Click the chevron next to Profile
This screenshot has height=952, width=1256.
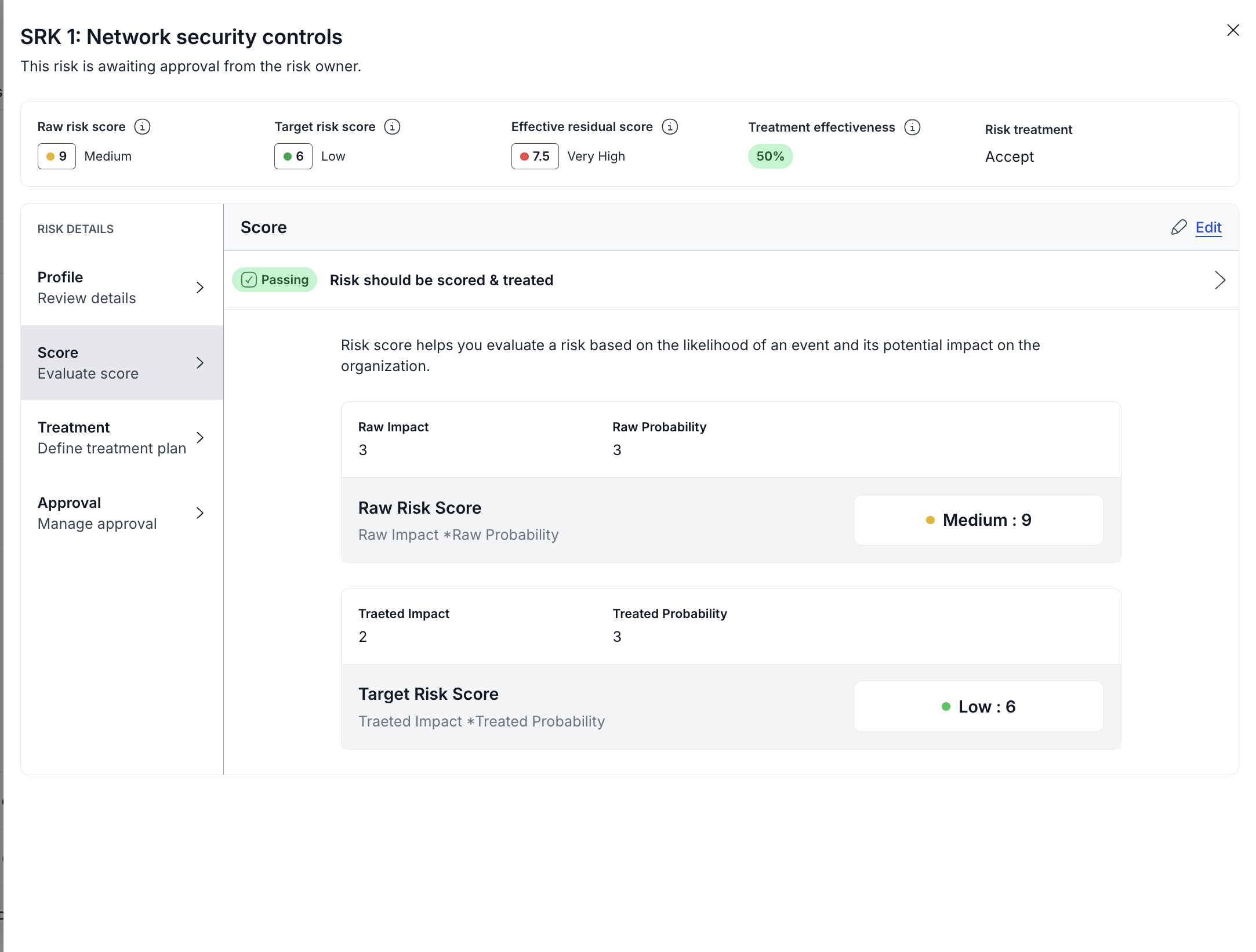200,288
